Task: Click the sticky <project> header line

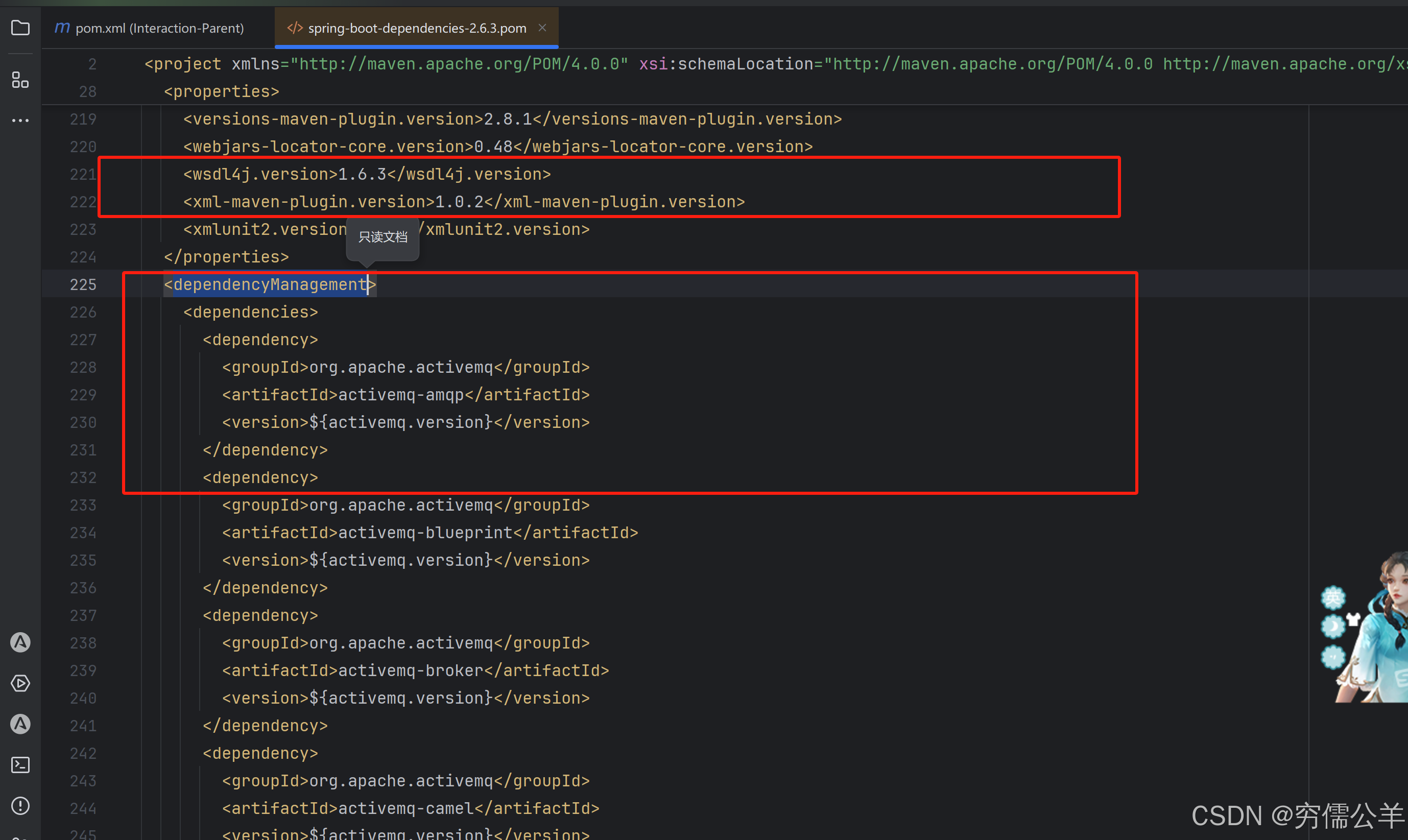Action: coord(182,64)
